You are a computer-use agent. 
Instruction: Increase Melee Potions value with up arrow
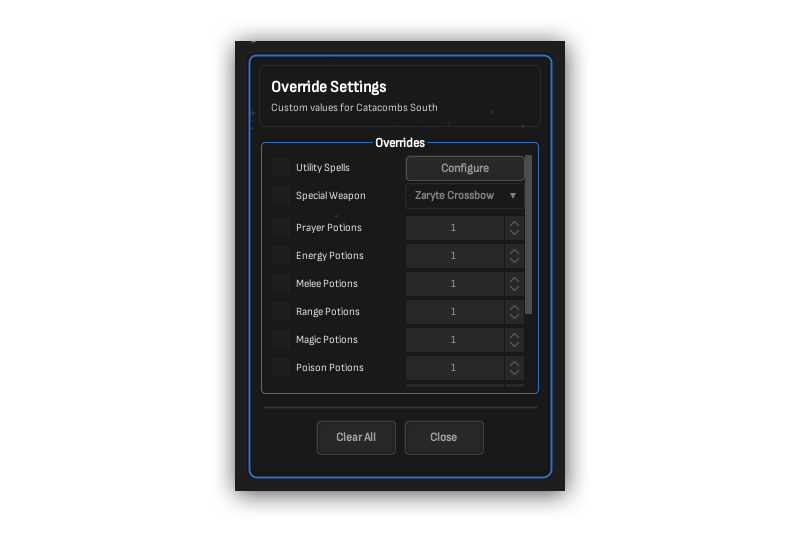coord(514,279)
